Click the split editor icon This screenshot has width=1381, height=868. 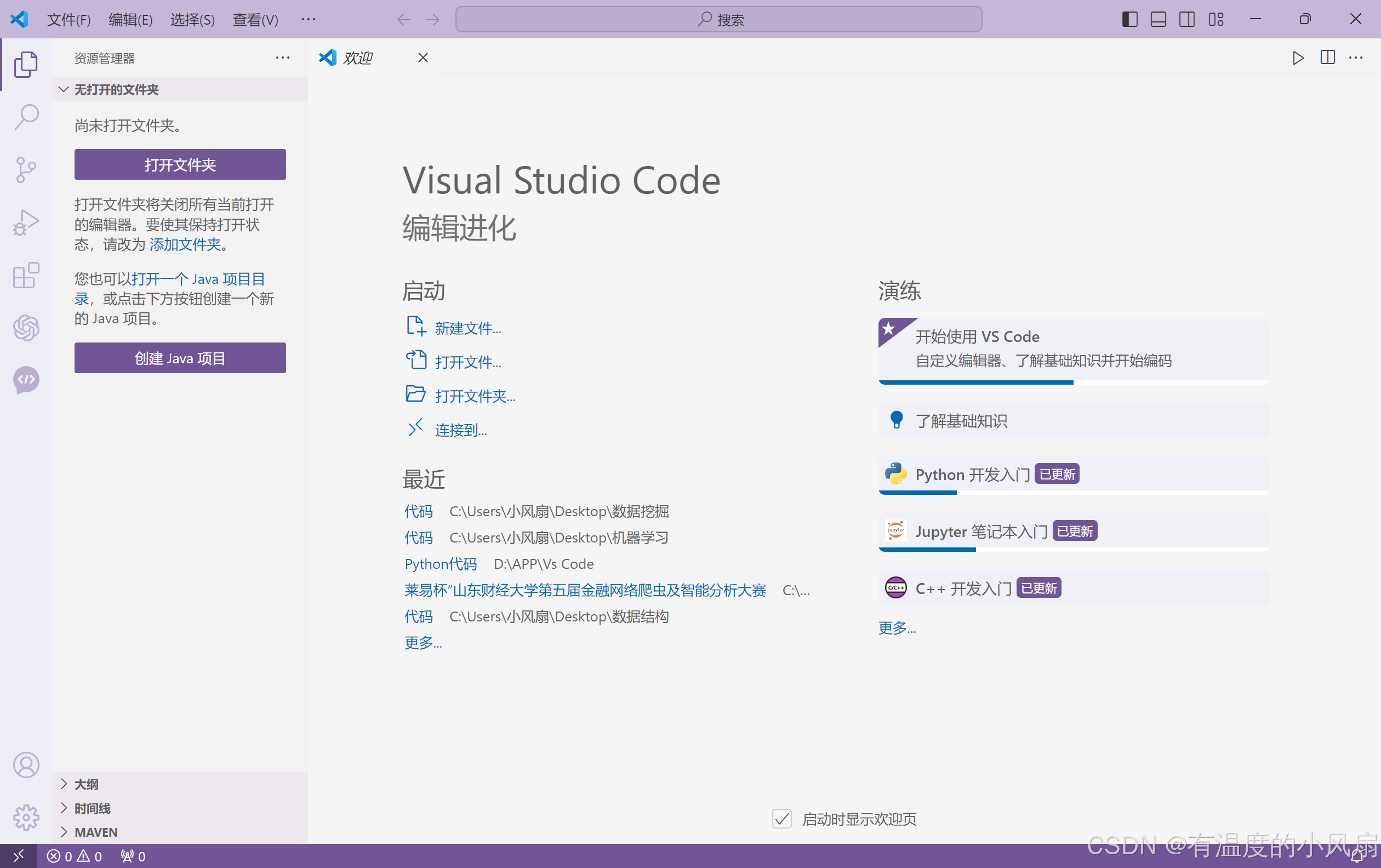click(x=1327, y=58)
